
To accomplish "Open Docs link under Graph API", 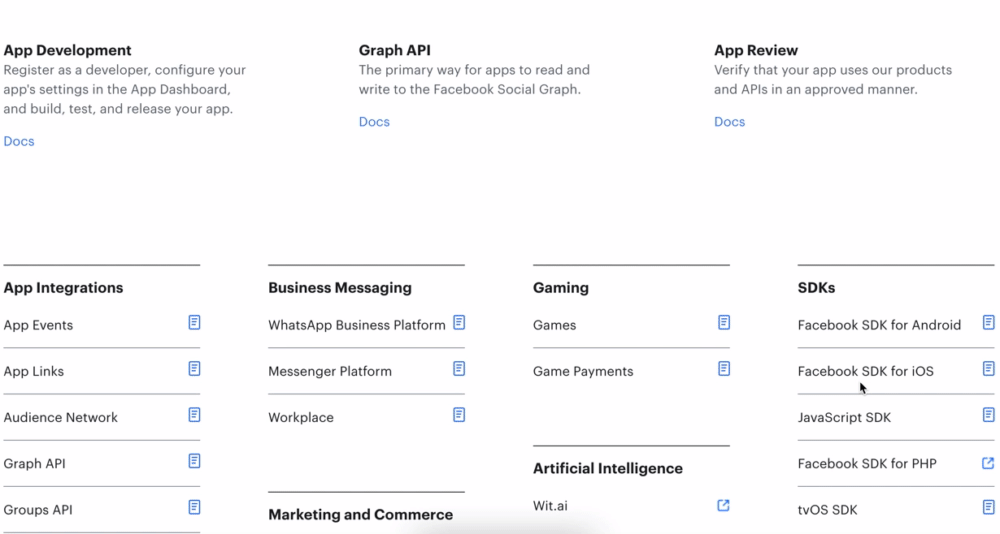I will (x=374, y=122).
